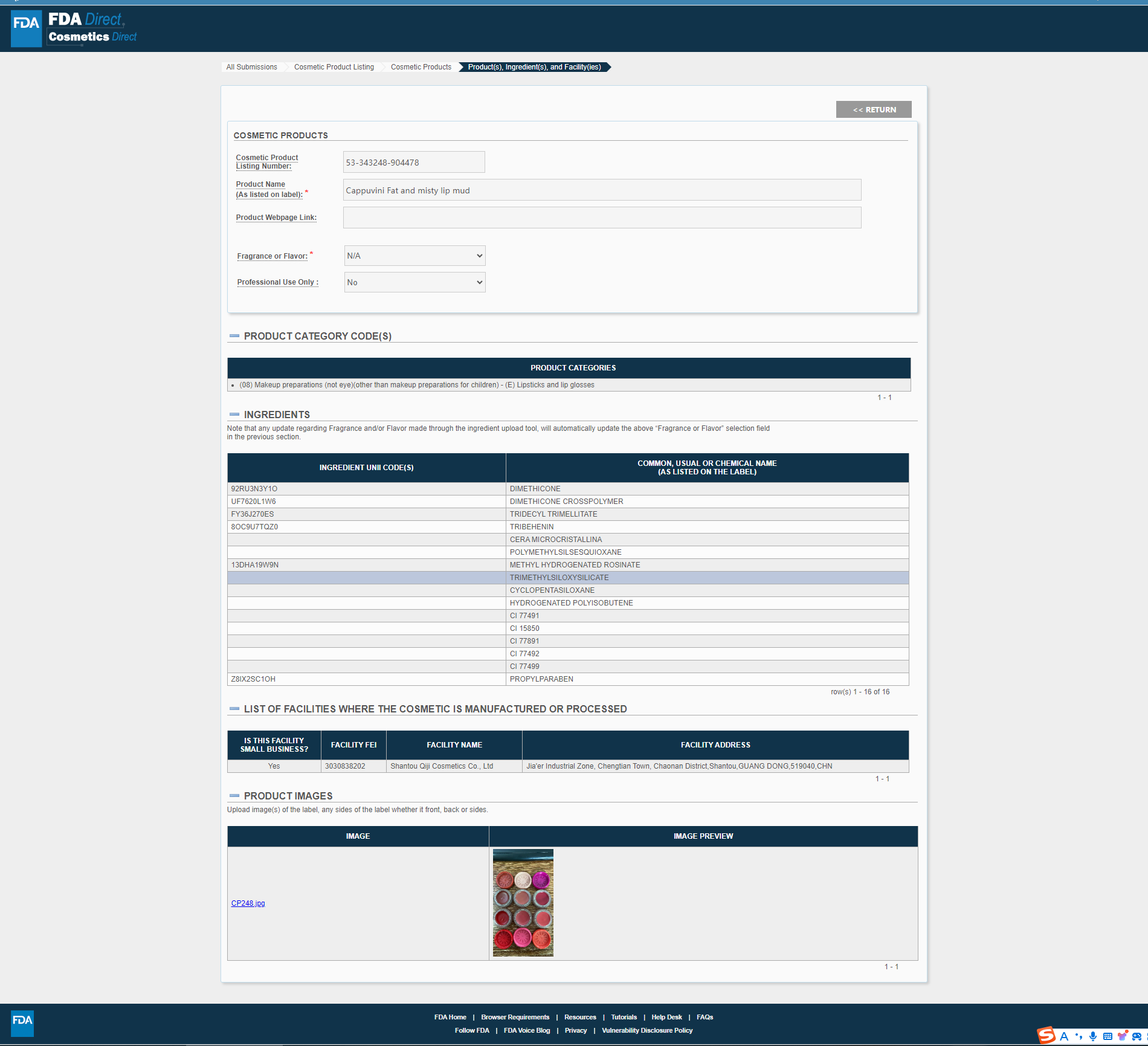Open the Professional Use Only dropdown
Viewport: 1148px width, 1046px height.
[x=414, y=282]
